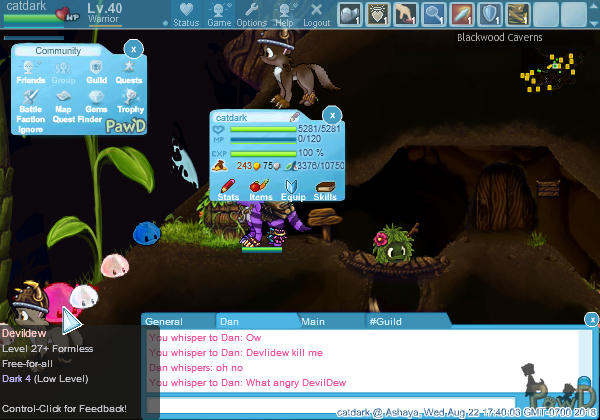This screenshot has width=600, height=420.
Task: Click the EXP bar in catdark panel
Action: [x=264, y=154]
